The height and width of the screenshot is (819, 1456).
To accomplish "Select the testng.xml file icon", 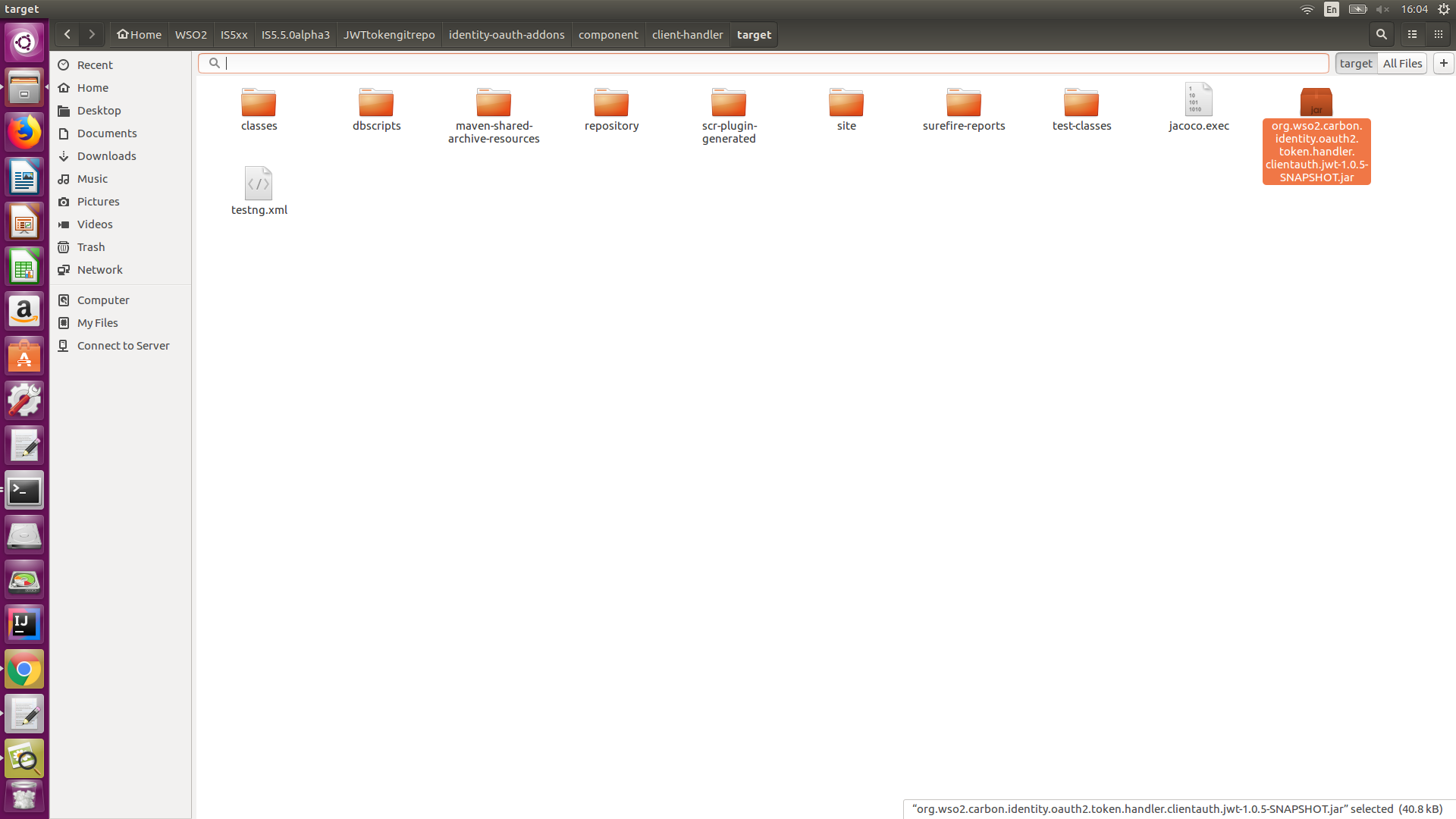I will tap(259, 184).
